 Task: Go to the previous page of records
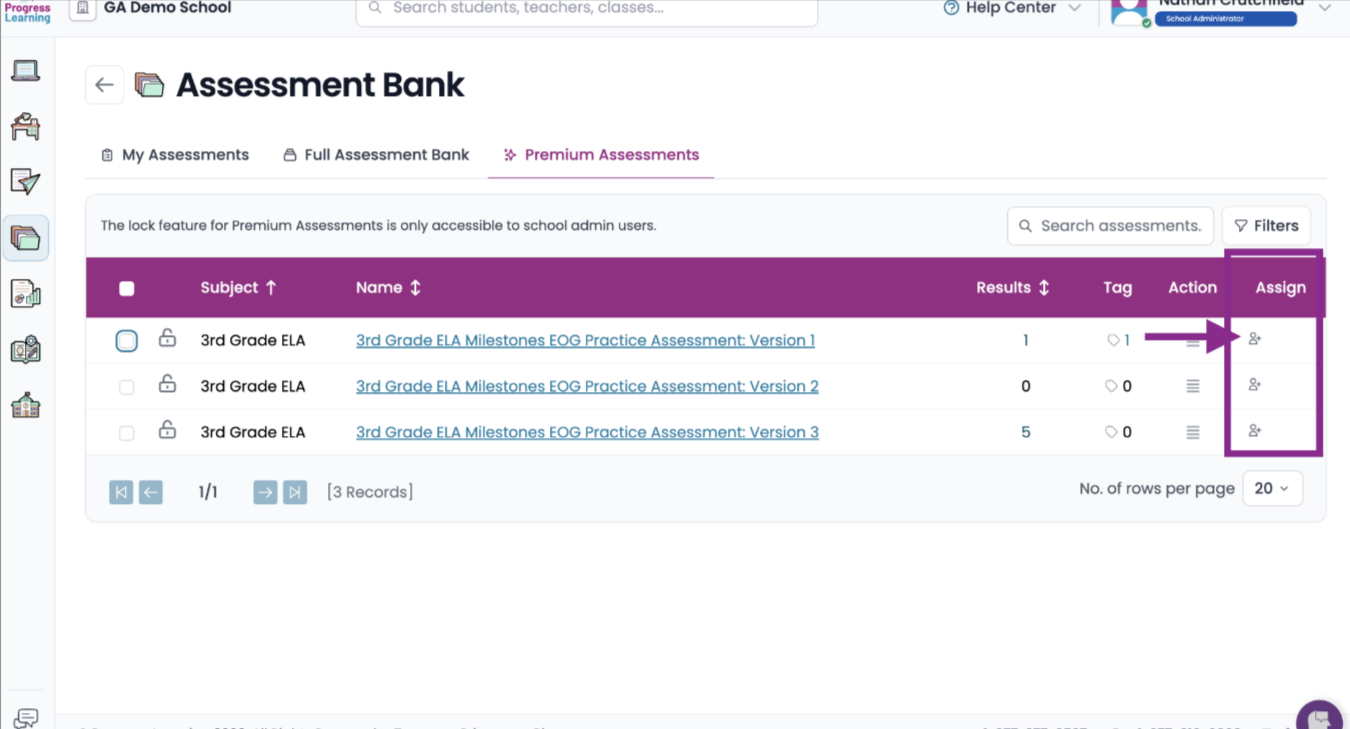[151, 492]
